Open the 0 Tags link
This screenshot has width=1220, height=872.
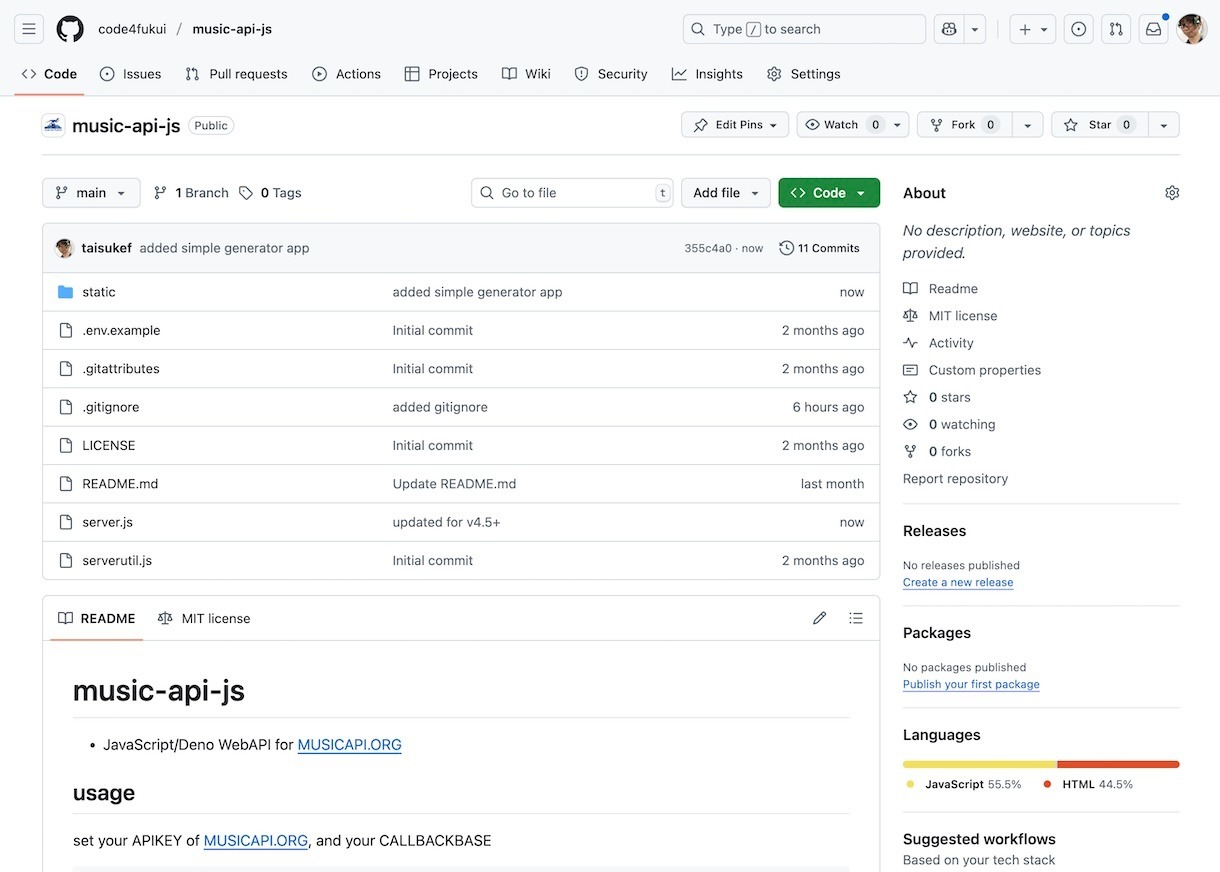pyautogui.click(x=270, y=193)
